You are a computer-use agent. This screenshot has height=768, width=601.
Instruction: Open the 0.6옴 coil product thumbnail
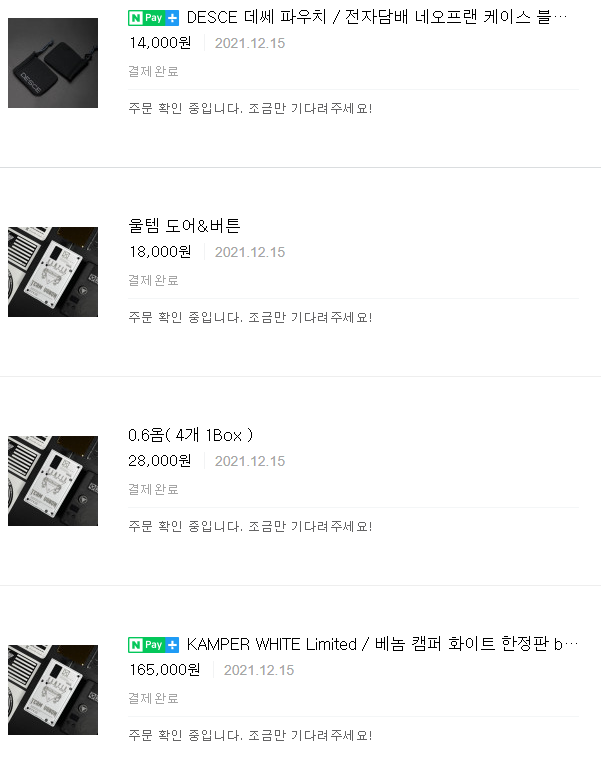[x=53, y=481]
